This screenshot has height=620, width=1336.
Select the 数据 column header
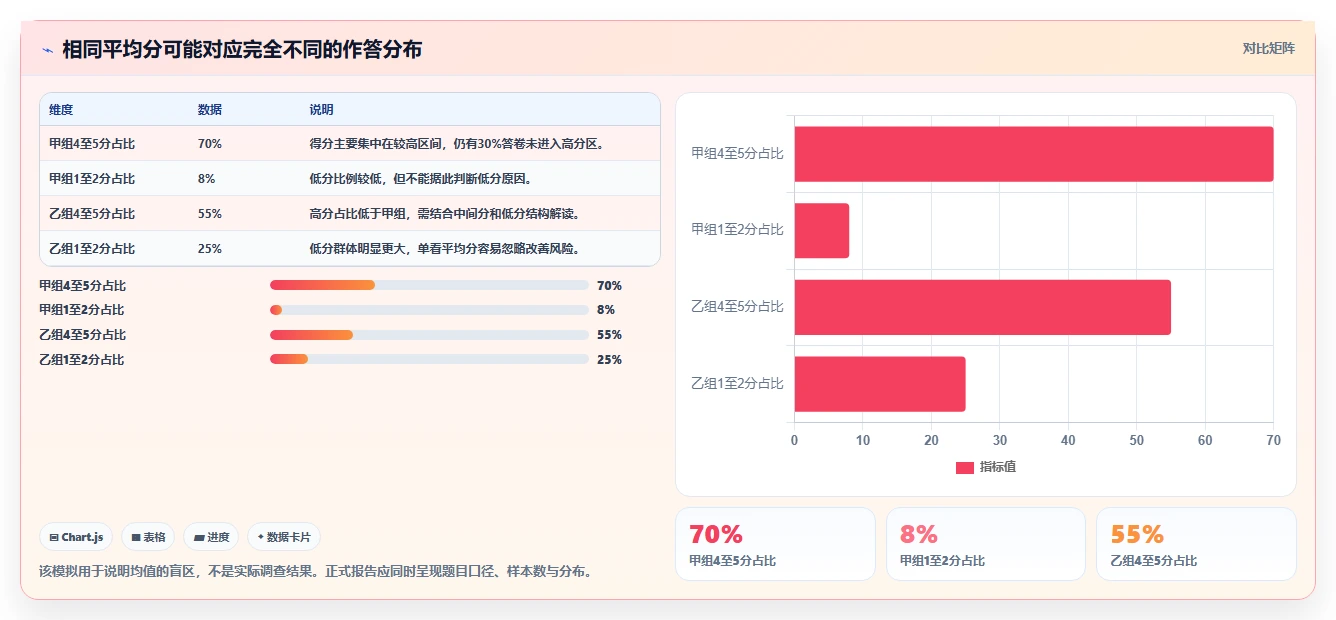(210, 110)
